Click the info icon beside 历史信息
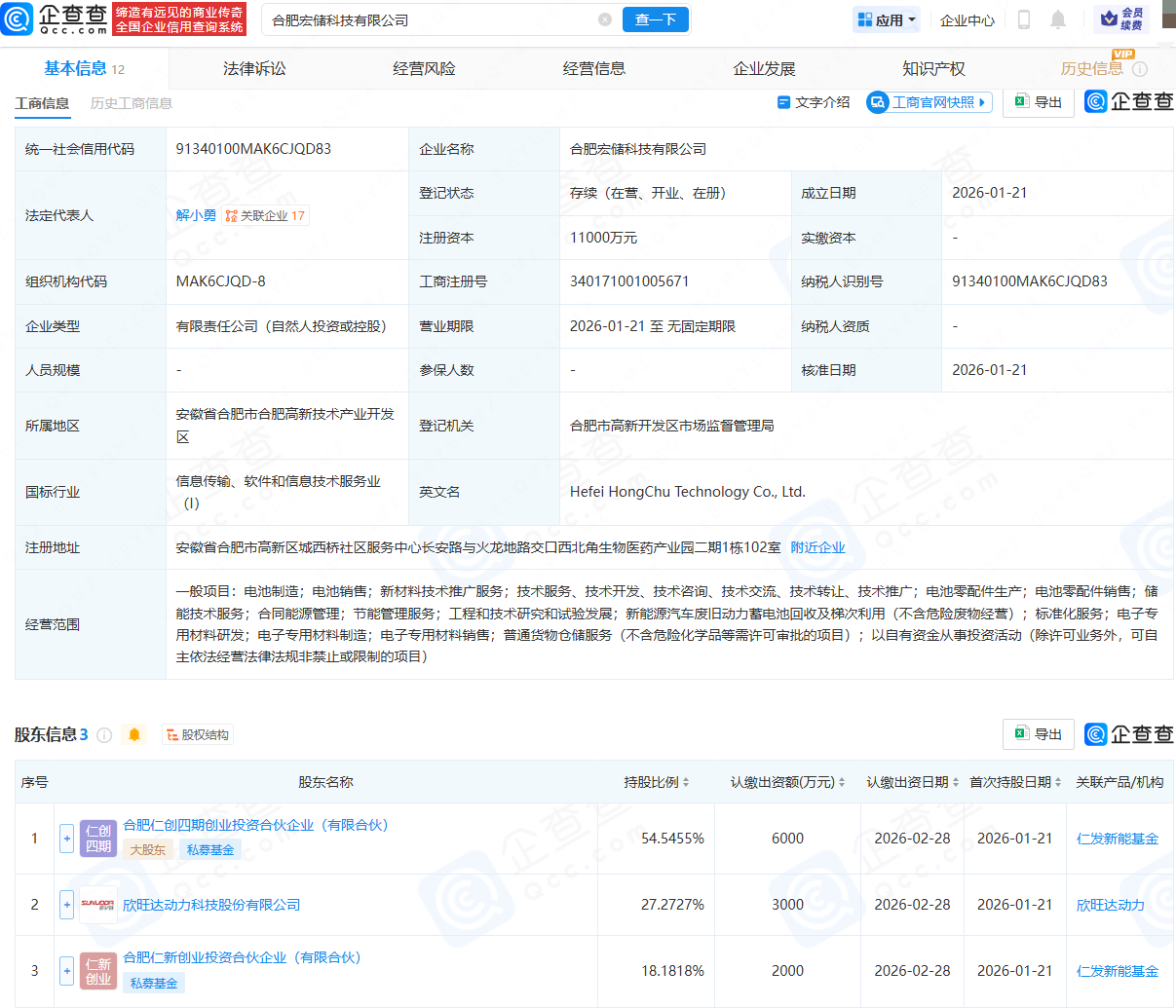 click(1140, 69)
